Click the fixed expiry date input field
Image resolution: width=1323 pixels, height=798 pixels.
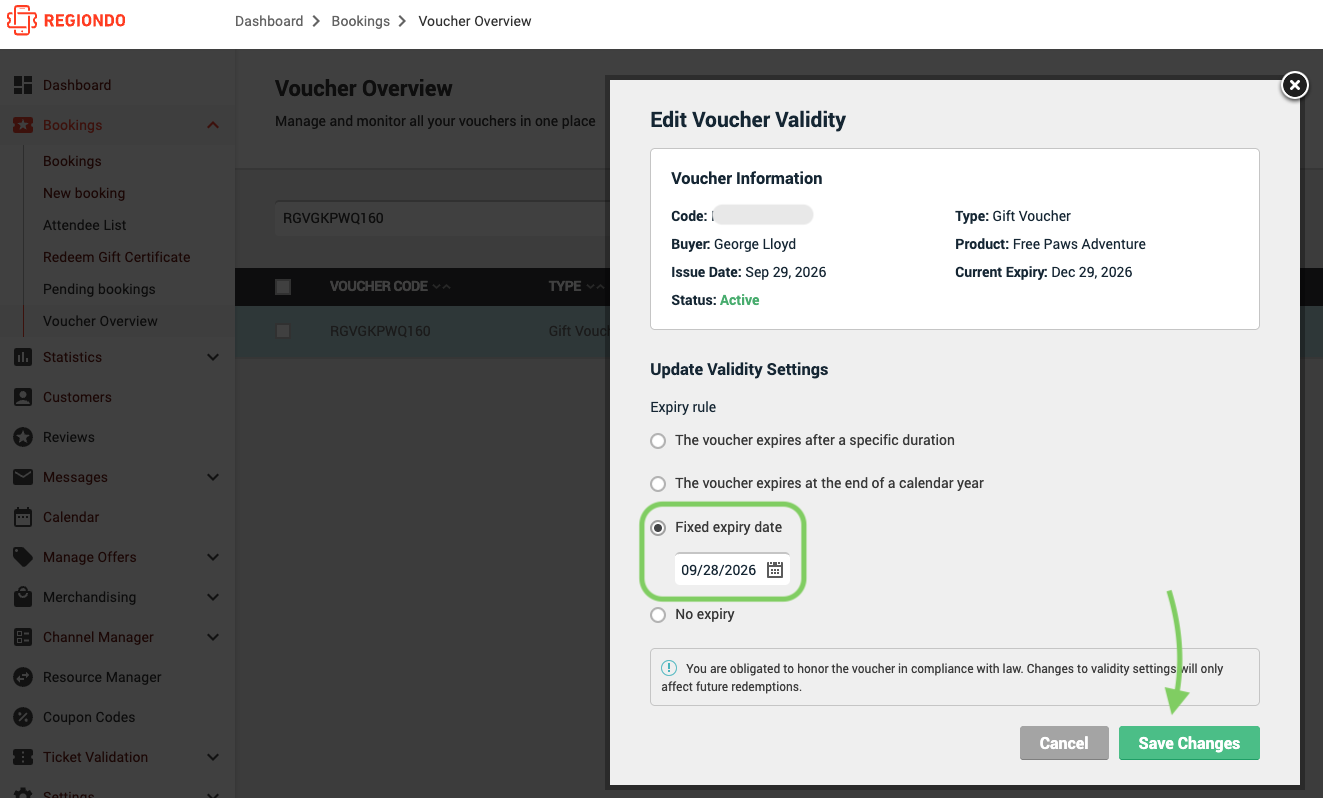732,570
